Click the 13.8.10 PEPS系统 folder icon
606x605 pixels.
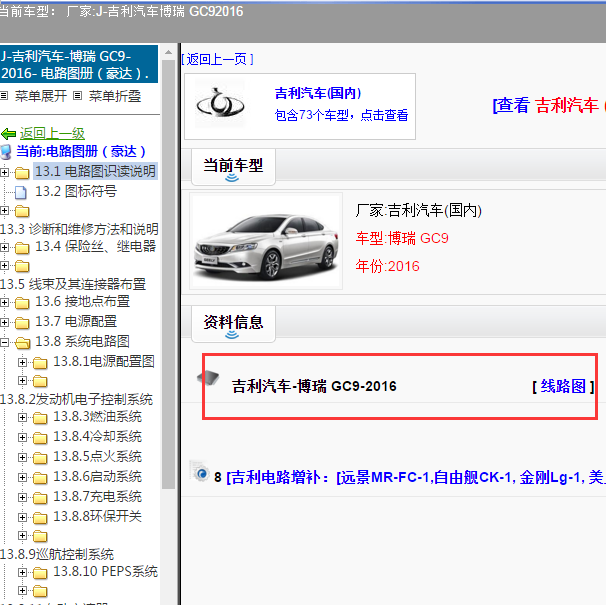(40, 573)
